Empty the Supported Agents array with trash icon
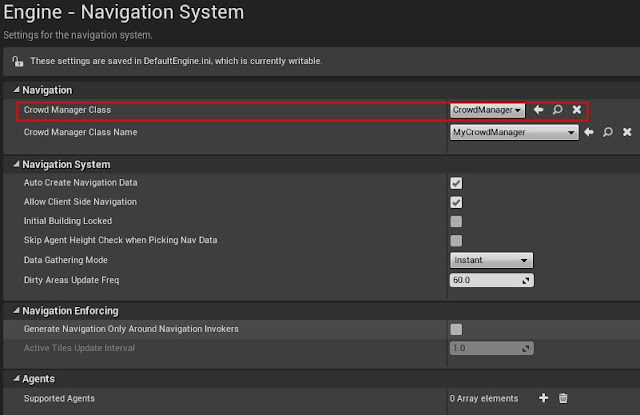This screenshot has height=415, width=640. coord(563,398)
